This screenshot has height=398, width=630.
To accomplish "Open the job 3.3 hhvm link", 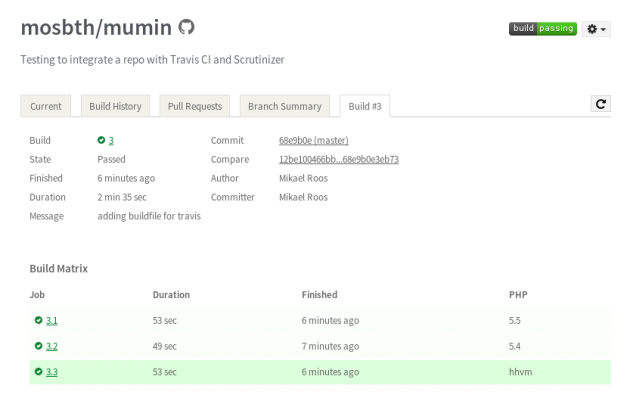I will tap(52, 372).
